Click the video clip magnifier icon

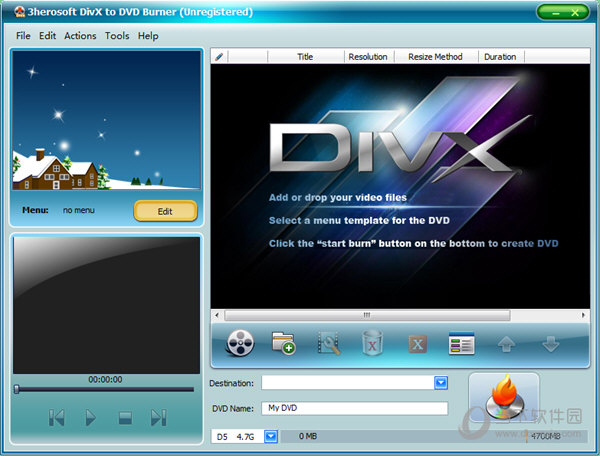click(329, 343)
